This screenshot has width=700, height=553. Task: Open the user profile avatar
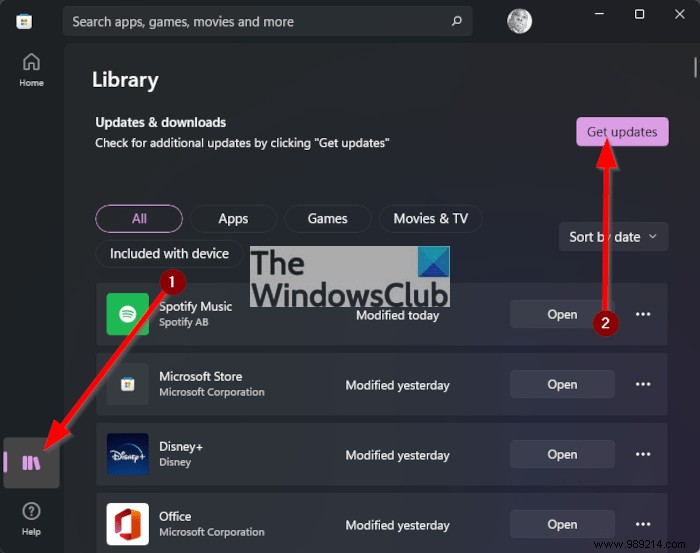tap(519, 21)
